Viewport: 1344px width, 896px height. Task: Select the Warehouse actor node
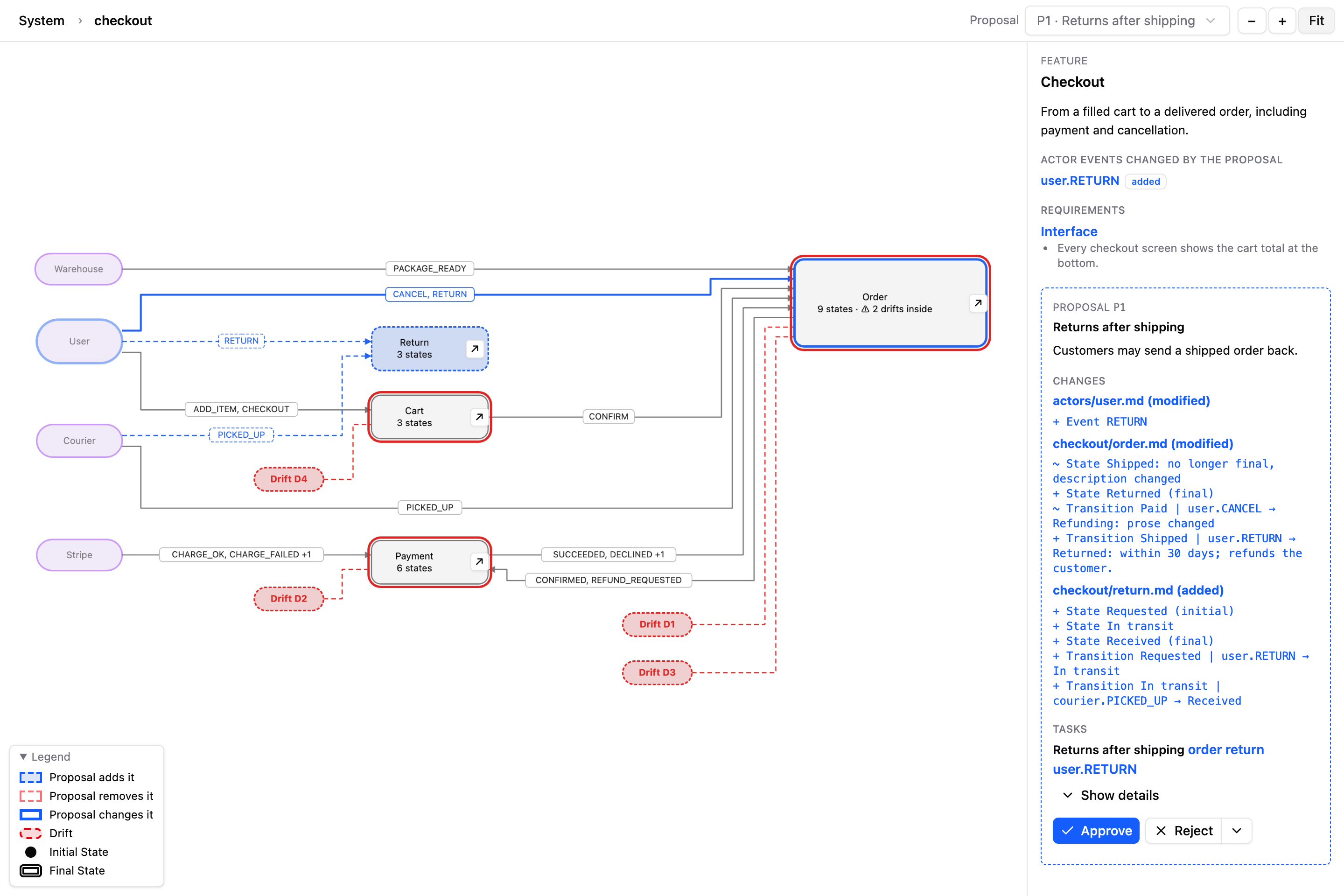tap(79, 269)
